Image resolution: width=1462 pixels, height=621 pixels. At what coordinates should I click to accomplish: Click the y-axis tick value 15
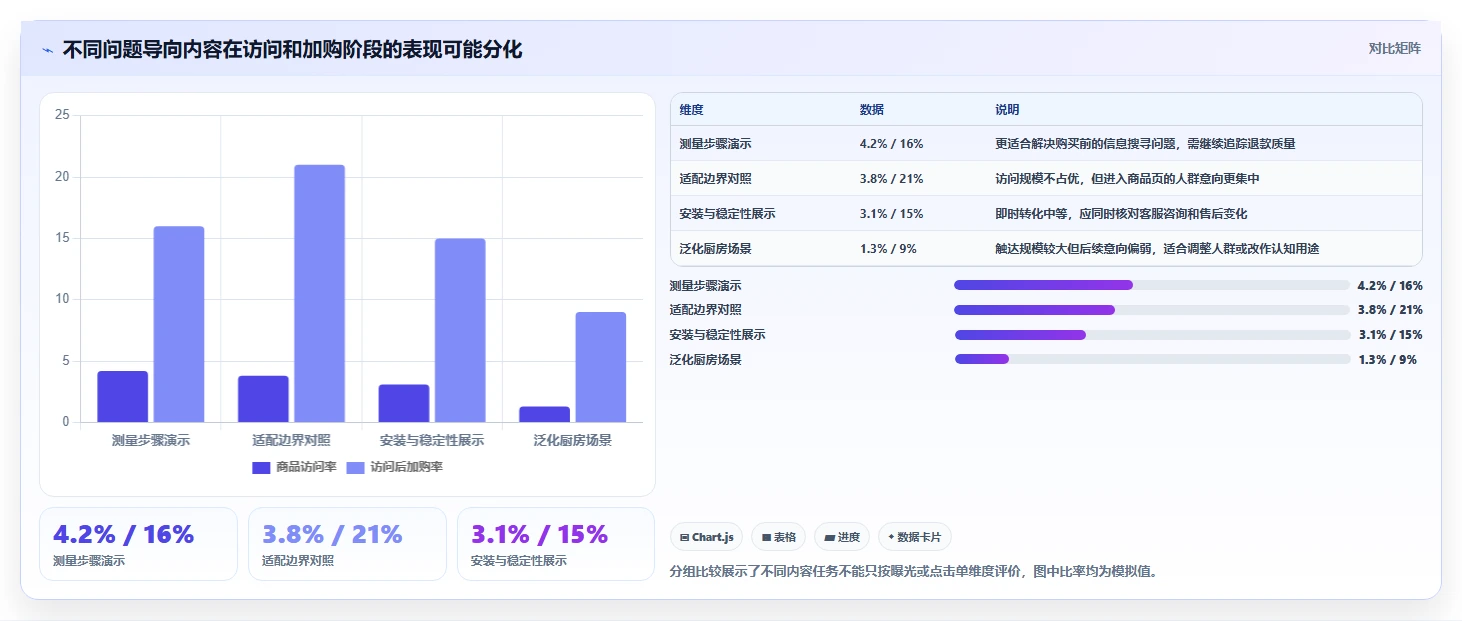[x=62, y=238]
